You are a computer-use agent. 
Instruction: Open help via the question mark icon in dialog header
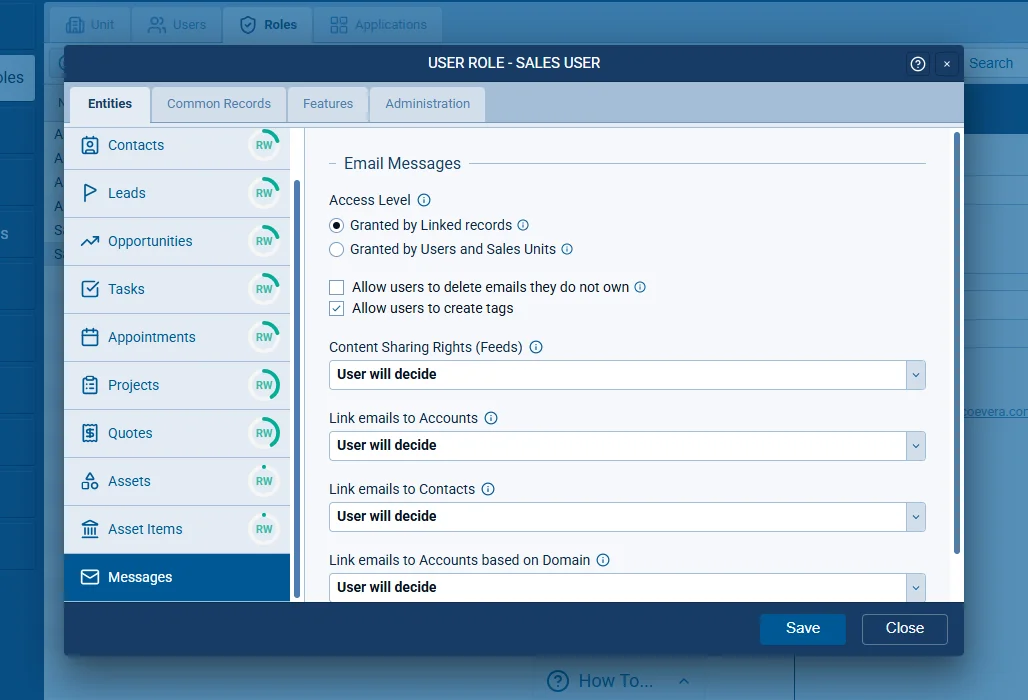tap(918, 64)
